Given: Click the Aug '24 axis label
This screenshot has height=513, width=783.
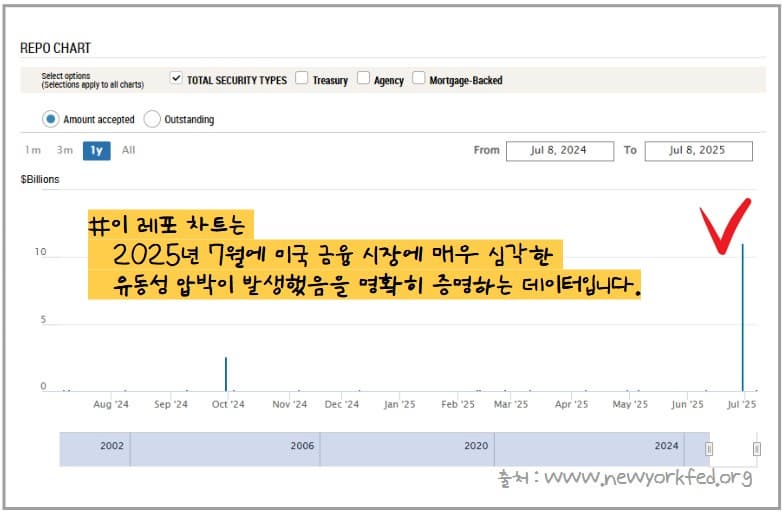Looking at the screenshot, I should [x=111, y=404].
